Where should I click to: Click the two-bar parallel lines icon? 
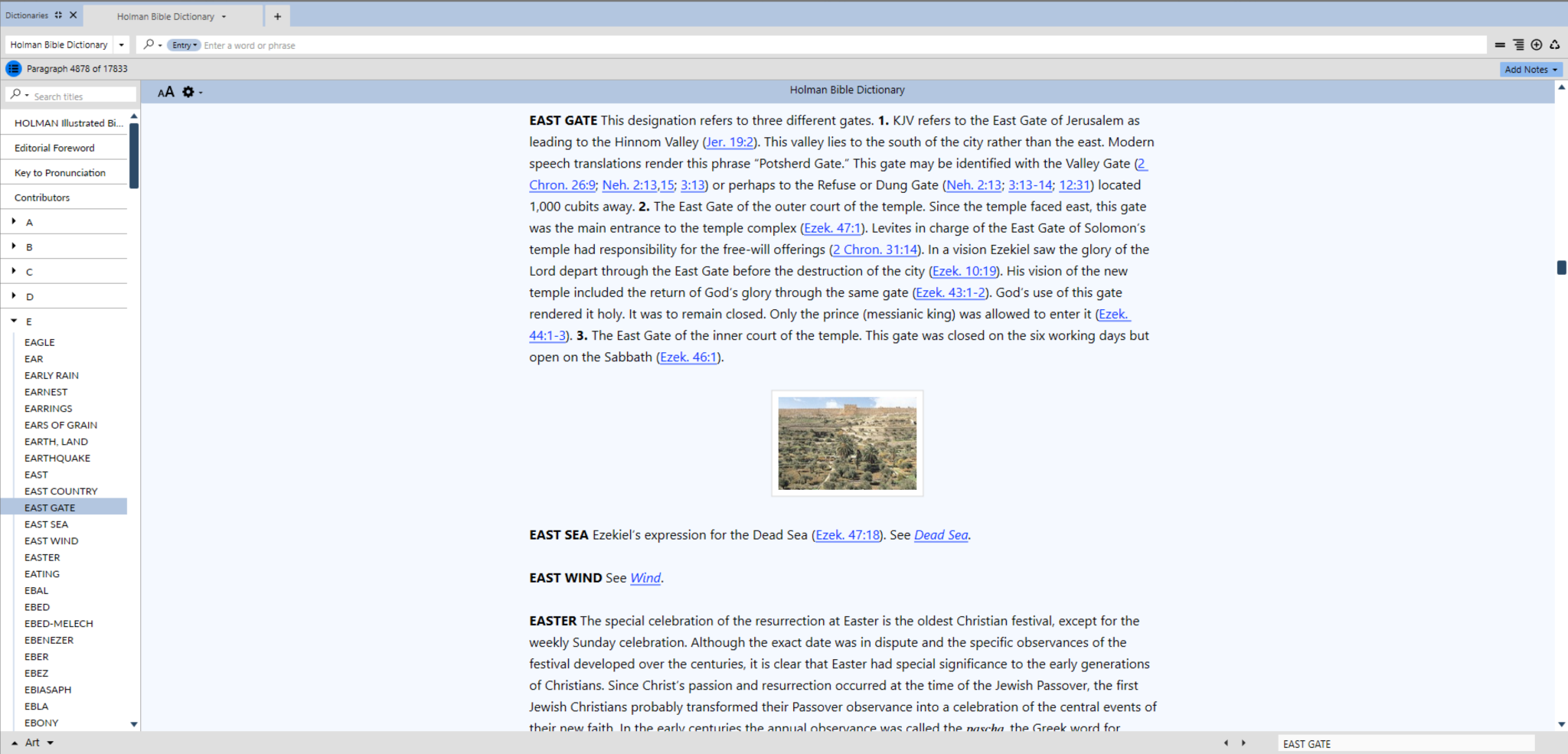tap(1500, 45)
